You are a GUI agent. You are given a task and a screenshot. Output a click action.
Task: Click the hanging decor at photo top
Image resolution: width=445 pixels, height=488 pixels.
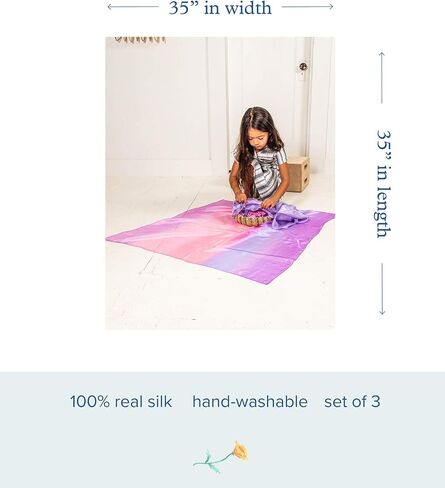tap(140, 40)
